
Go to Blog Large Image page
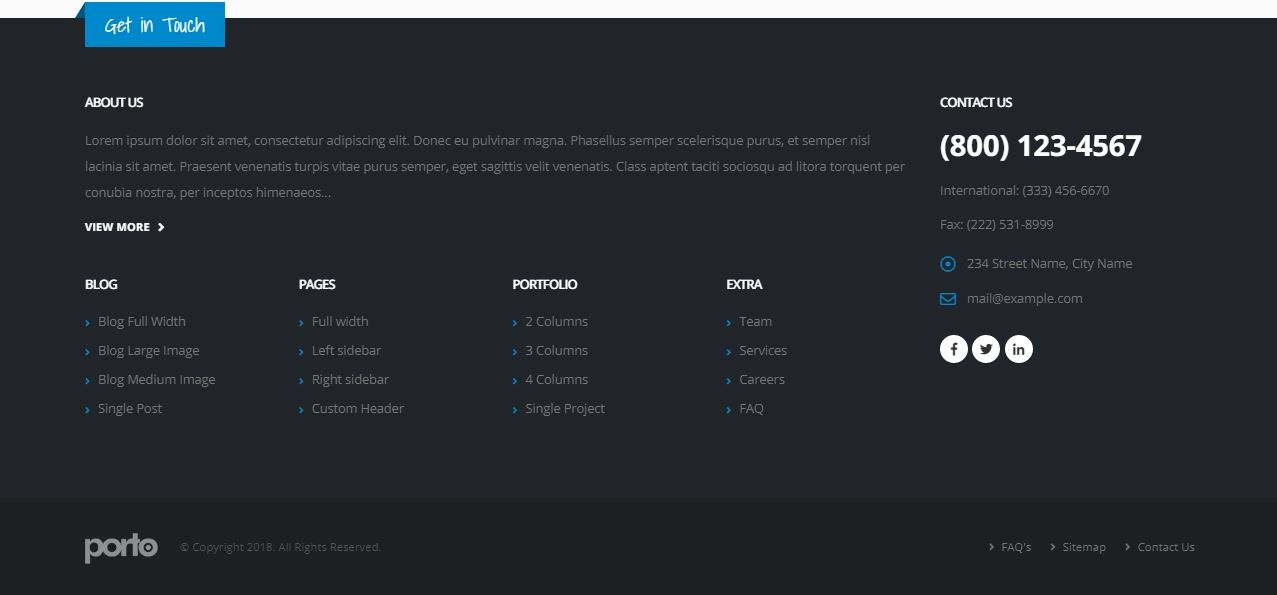coord(148,350)
